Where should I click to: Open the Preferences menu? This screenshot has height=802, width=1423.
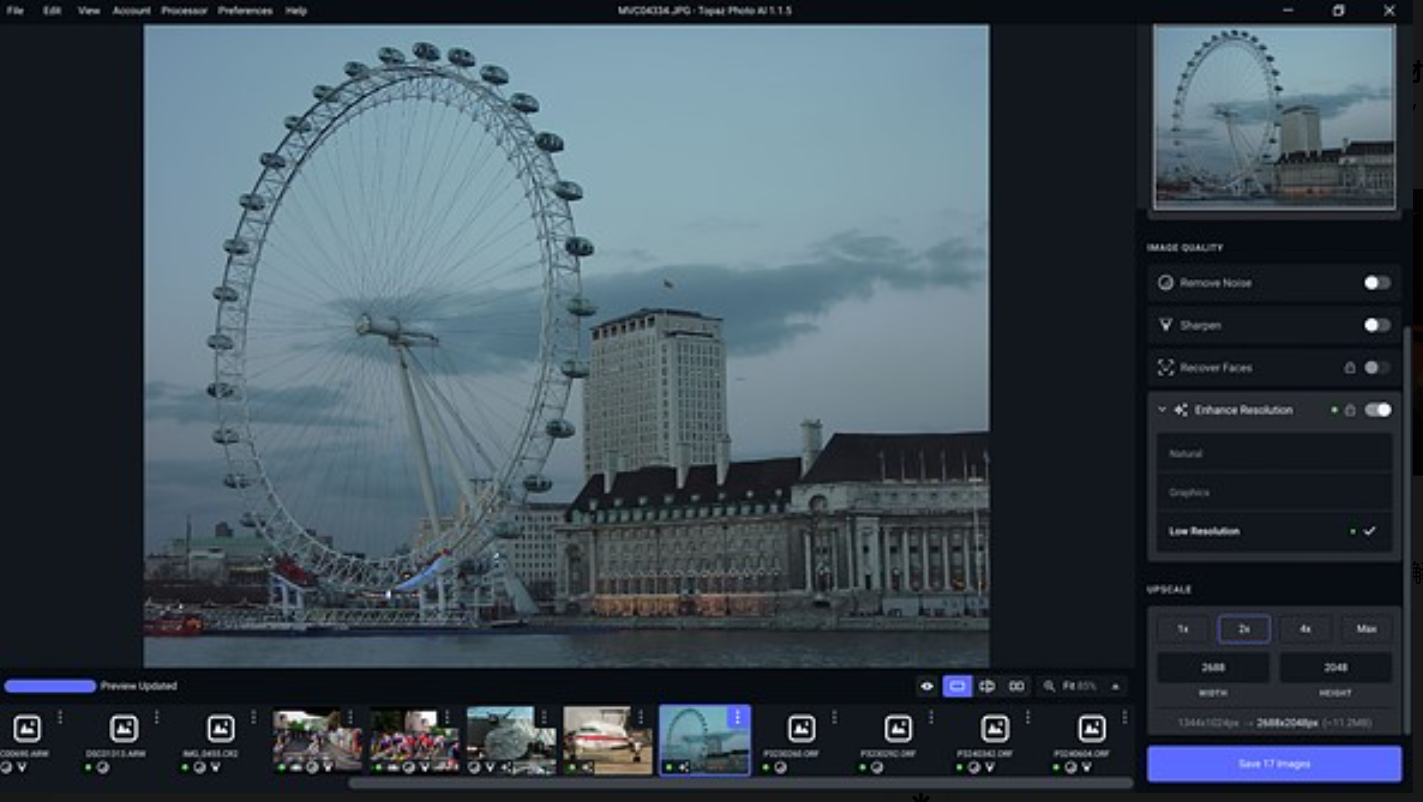click(x=245, y=11)
